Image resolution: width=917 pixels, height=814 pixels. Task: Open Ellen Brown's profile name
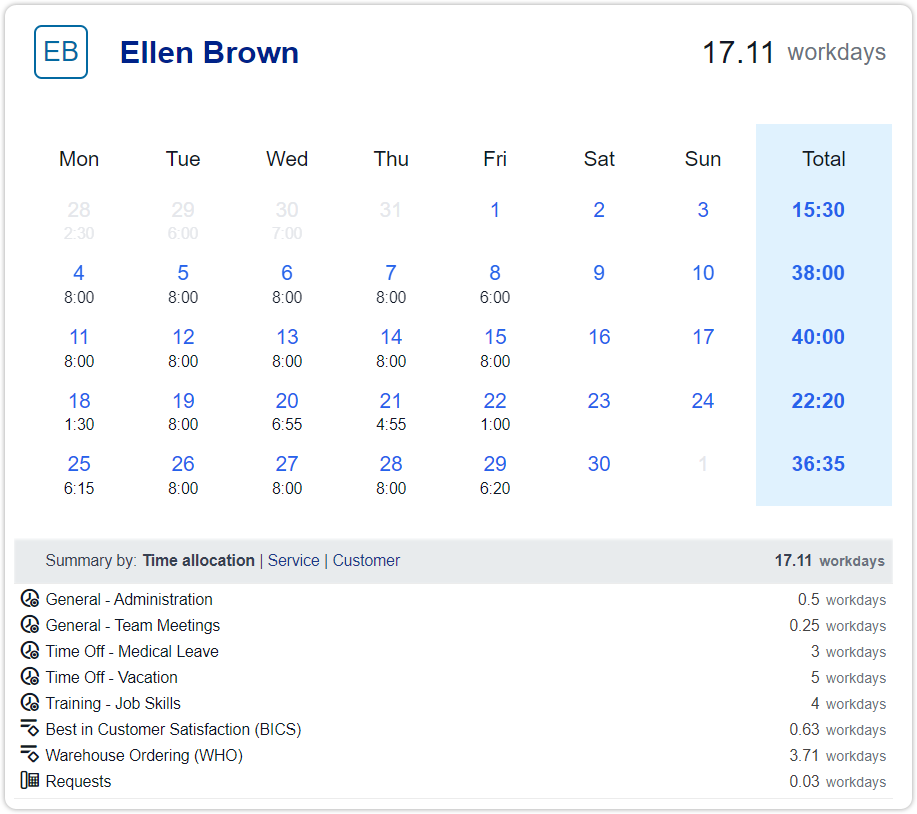(209, 53)
